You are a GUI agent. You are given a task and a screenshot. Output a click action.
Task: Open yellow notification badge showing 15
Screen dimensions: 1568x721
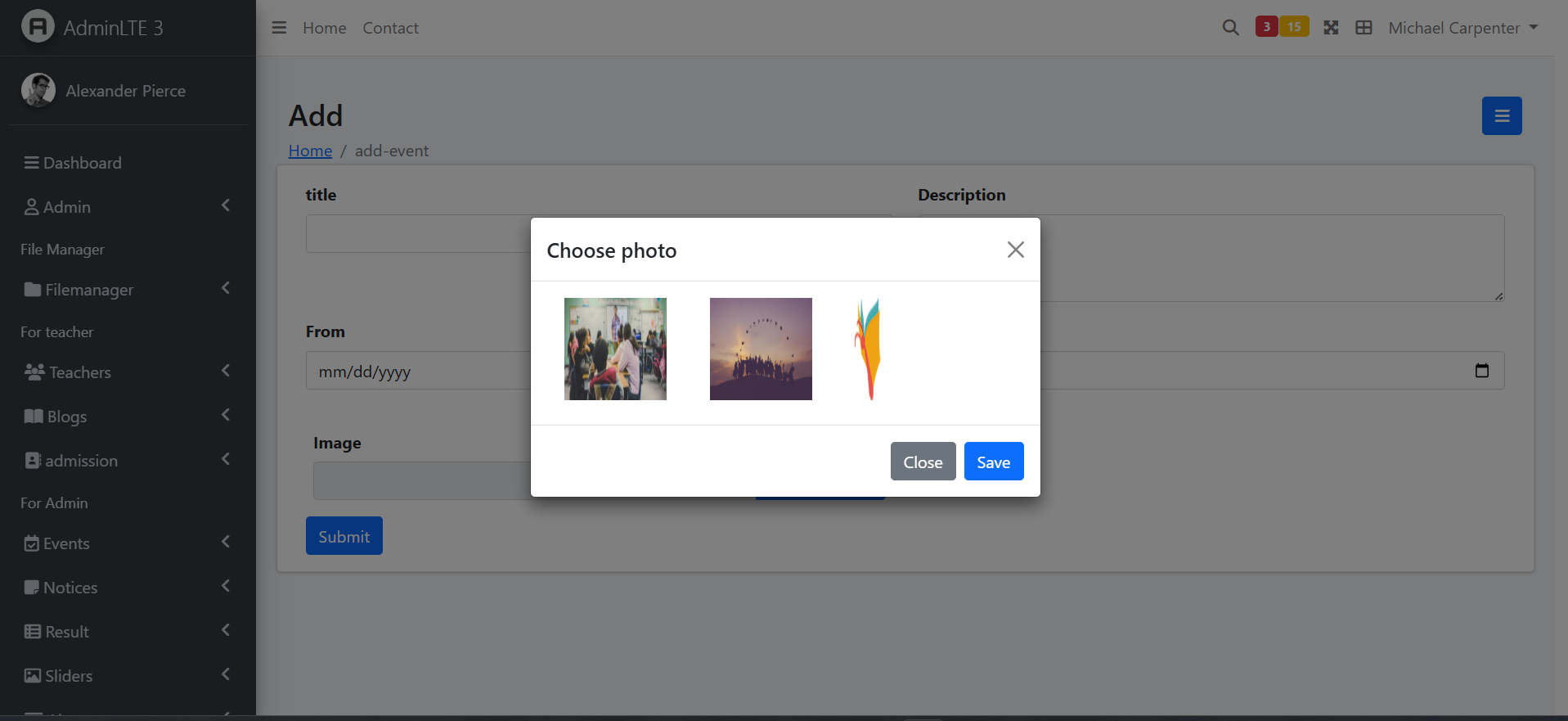[x=1294, y=27]
